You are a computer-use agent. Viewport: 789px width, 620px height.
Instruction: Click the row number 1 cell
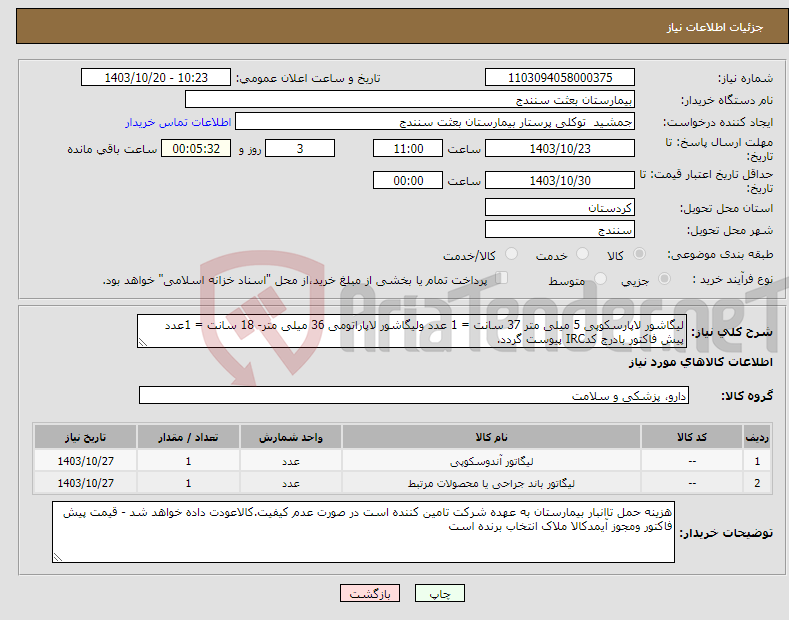(757, 461)
